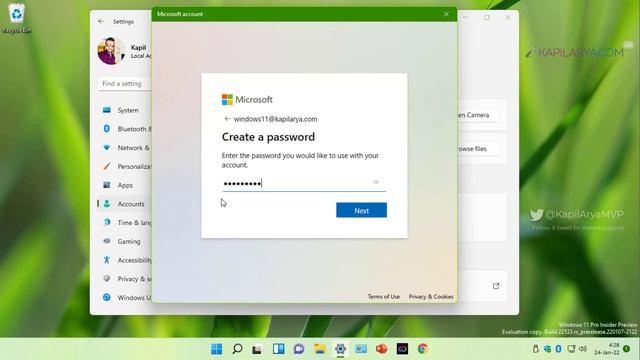Open File Explorer from taskbar
The width and height of the screenshot is (640, 360).
(x=320, y=349)
